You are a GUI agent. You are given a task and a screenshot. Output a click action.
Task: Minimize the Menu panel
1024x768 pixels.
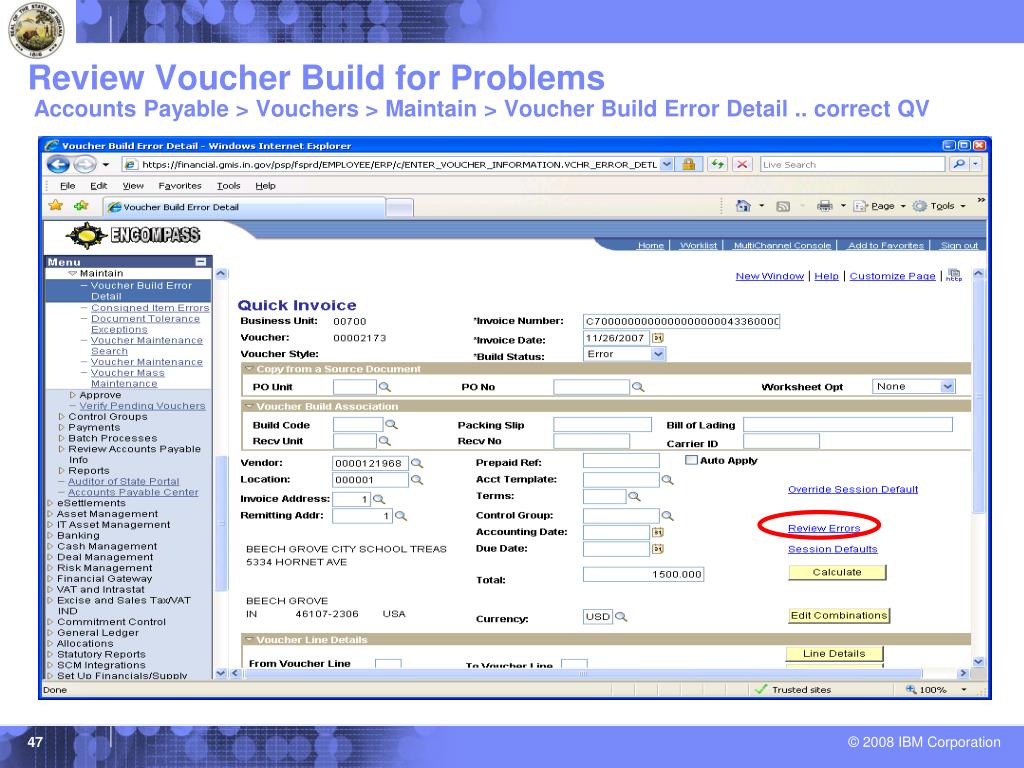200,262
